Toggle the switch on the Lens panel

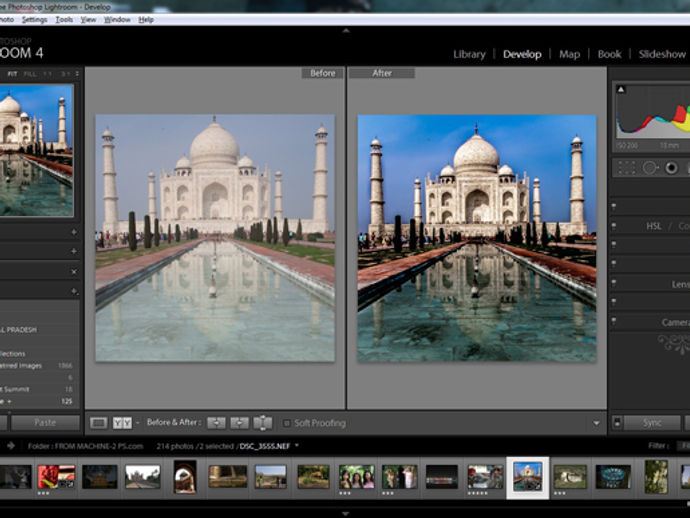pyautogui.click(x=614, y=283)
